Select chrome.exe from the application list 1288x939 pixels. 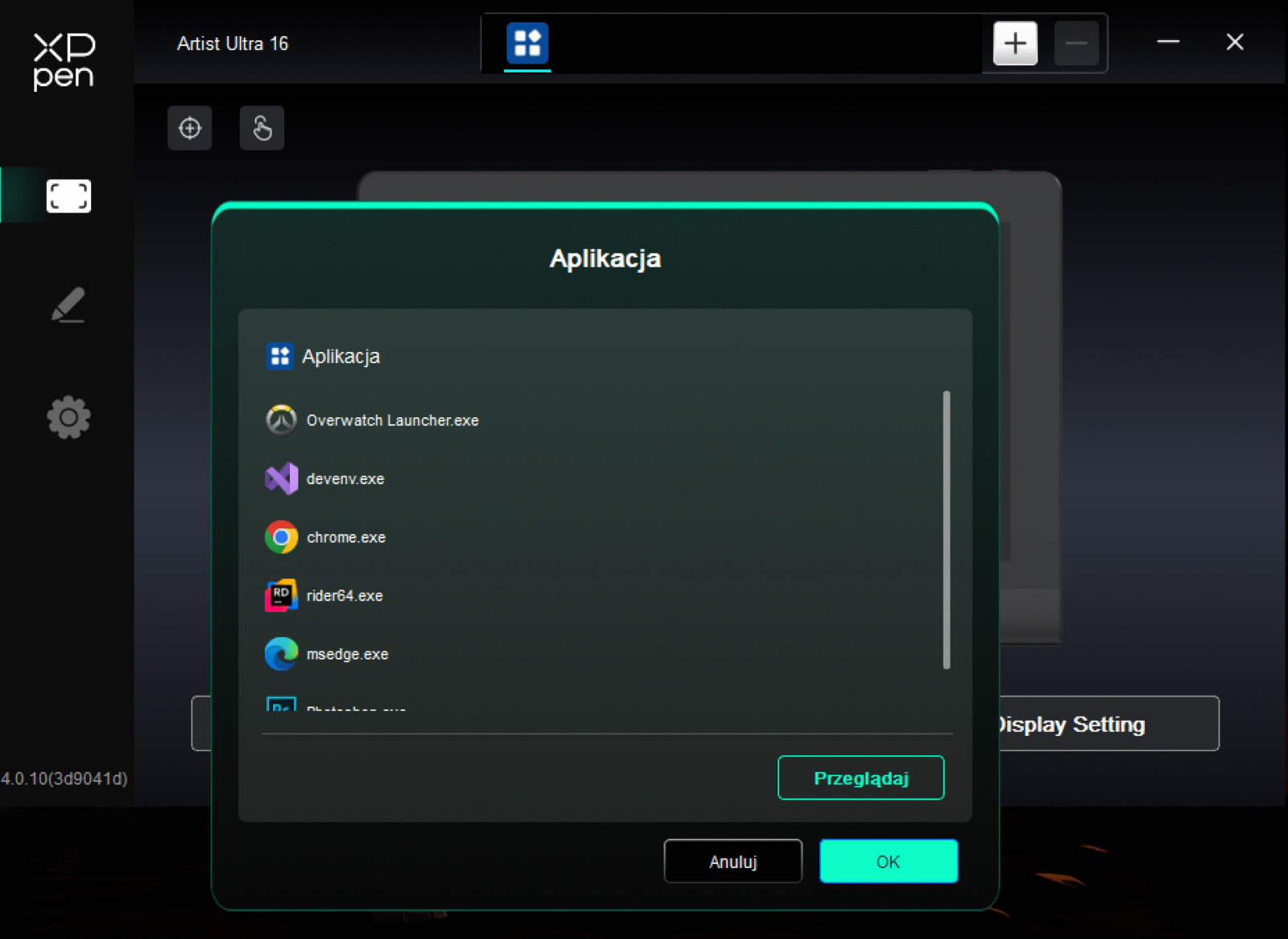[x=346, y=537]
